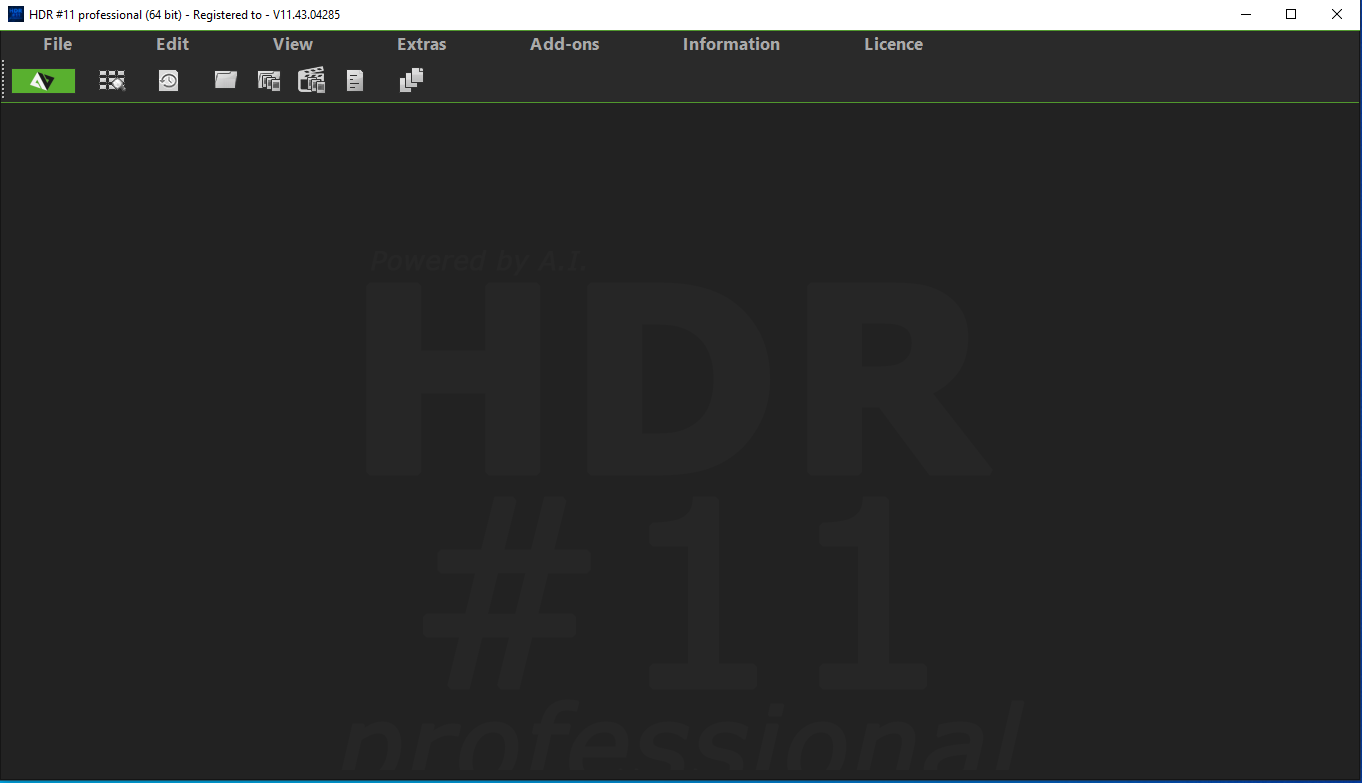Click the folder icon in toolbar

tap(226, 80)
